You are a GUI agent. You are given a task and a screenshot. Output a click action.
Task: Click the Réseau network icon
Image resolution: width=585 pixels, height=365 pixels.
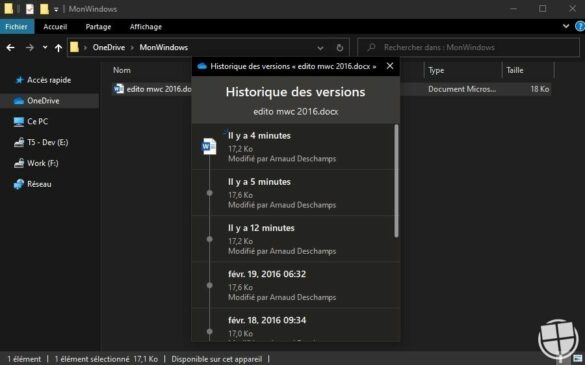click(x=19, y=184)
